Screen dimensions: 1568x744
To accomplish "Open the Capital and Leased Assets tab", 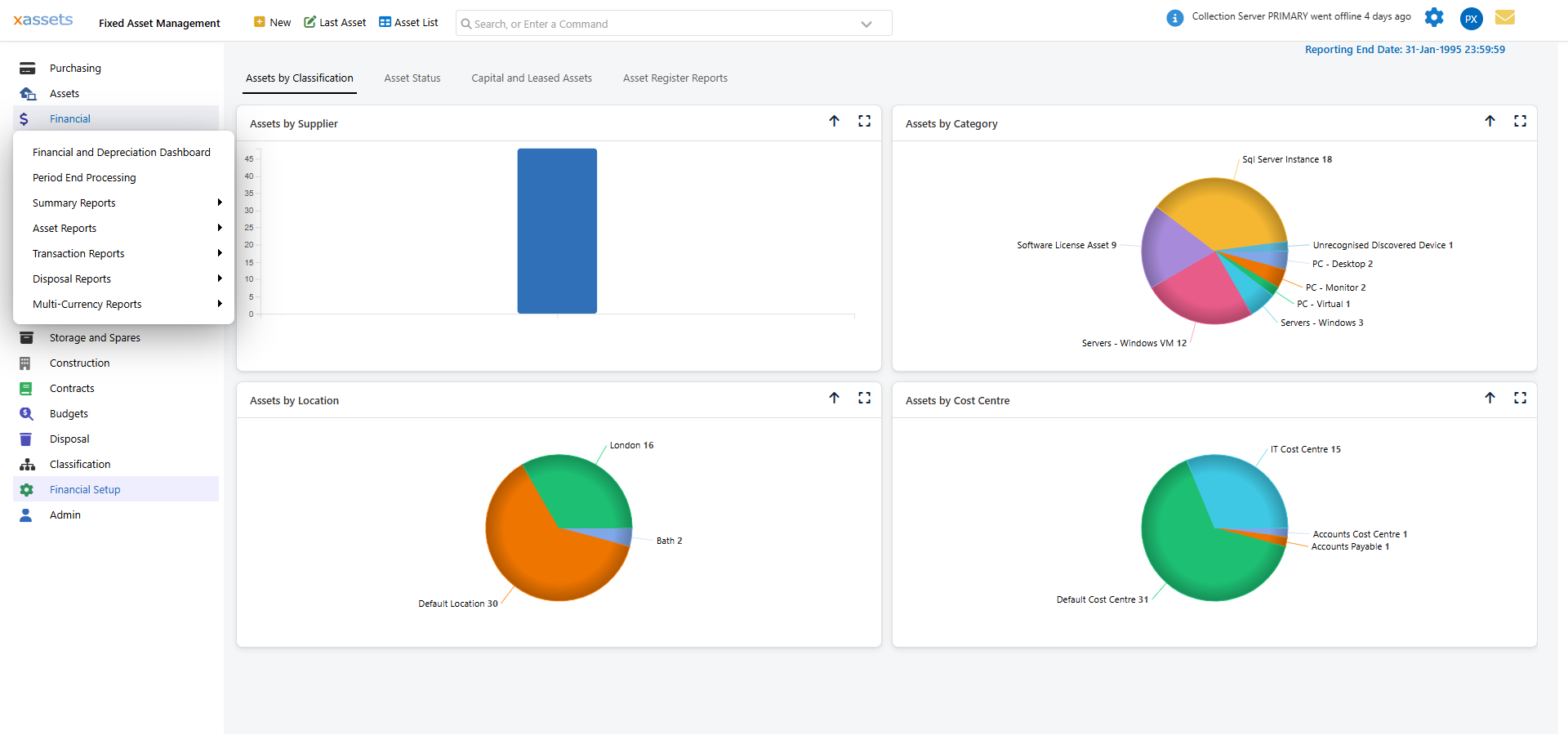I will [x=532, y=78].
